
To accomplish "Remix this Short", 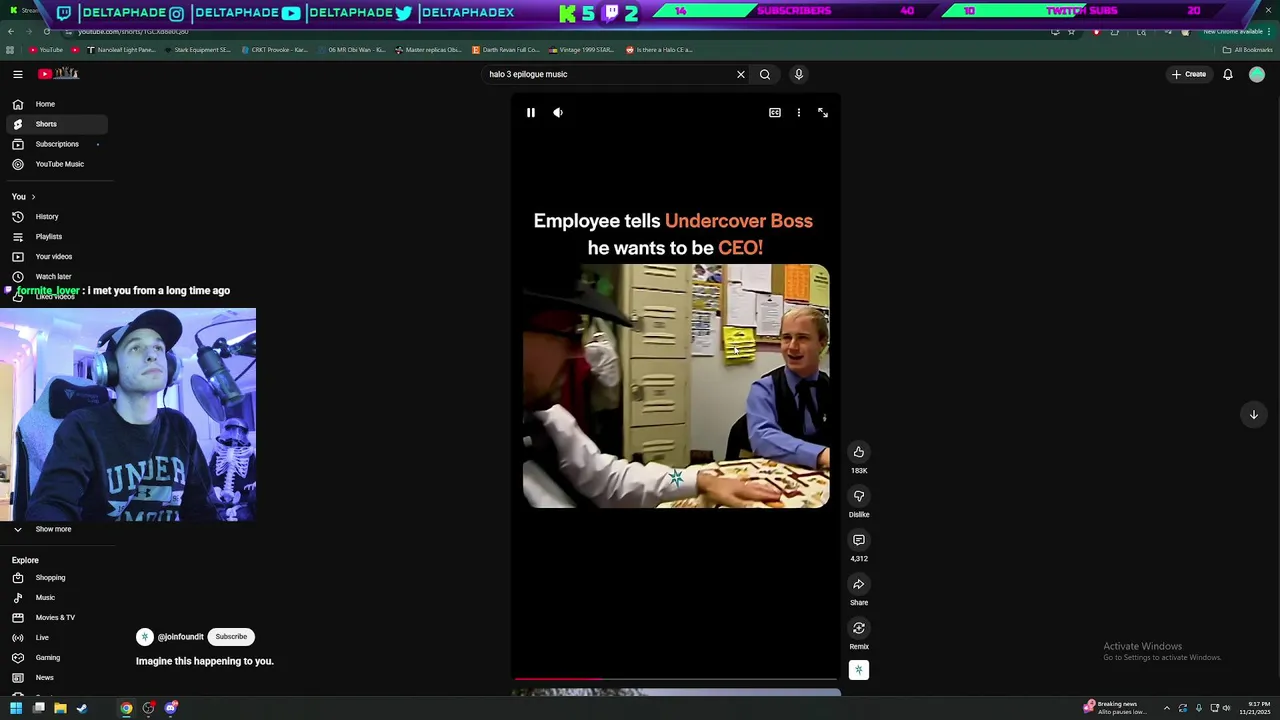I will click(x=859, y=628).
